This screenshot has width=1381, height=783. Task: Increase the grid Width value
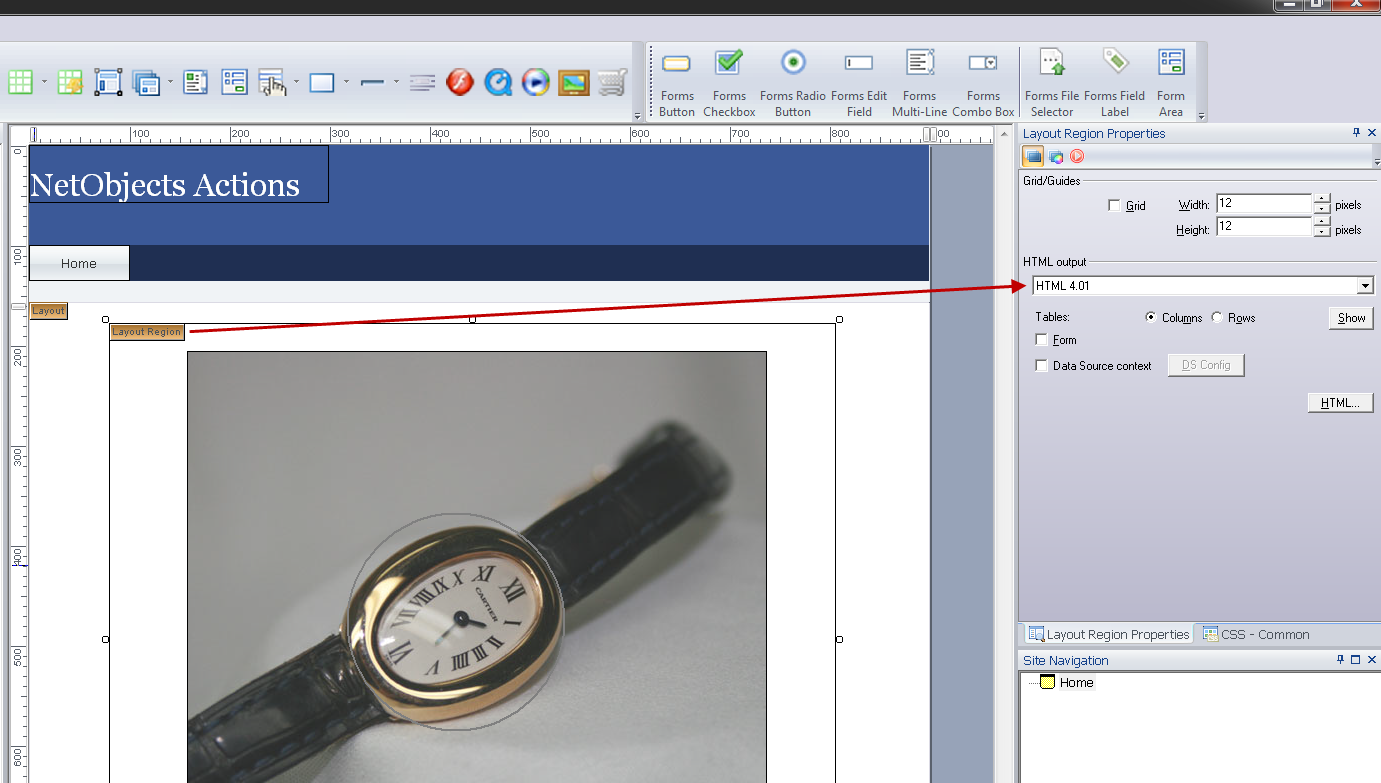pyautogui.click(x=1322, y=199)
